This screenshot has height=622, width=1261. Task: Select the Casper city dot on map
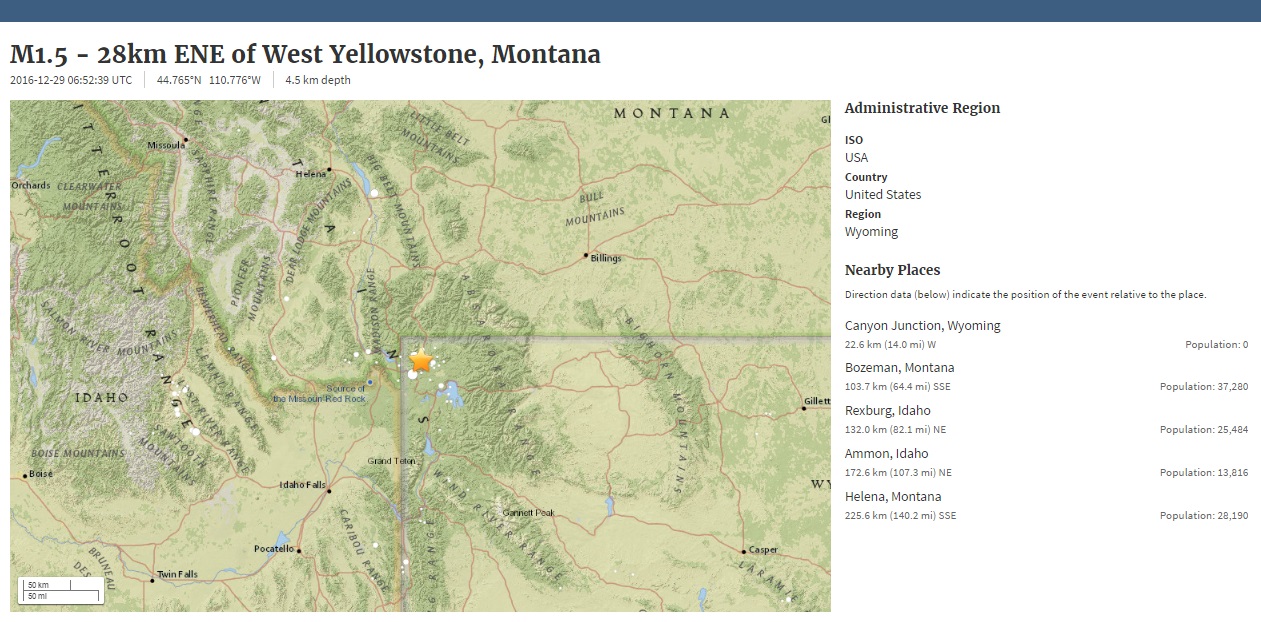tap(745, 550)
